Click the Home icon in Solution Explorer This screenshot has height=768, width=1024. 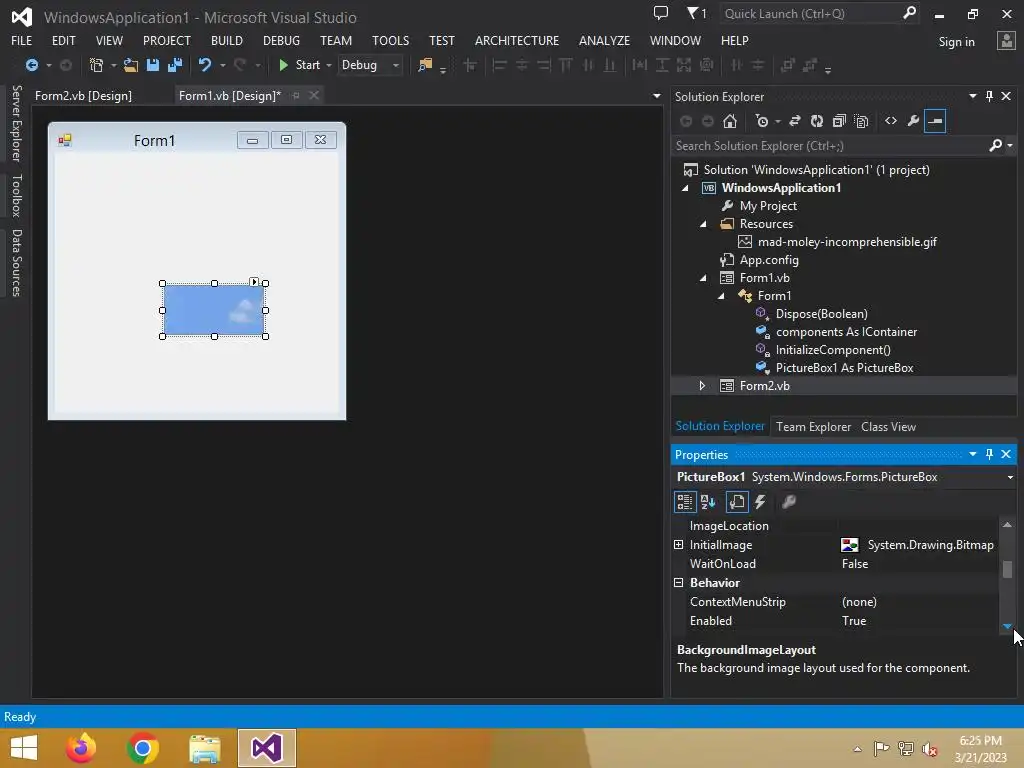pyautogui.click(x=730, y=121)
